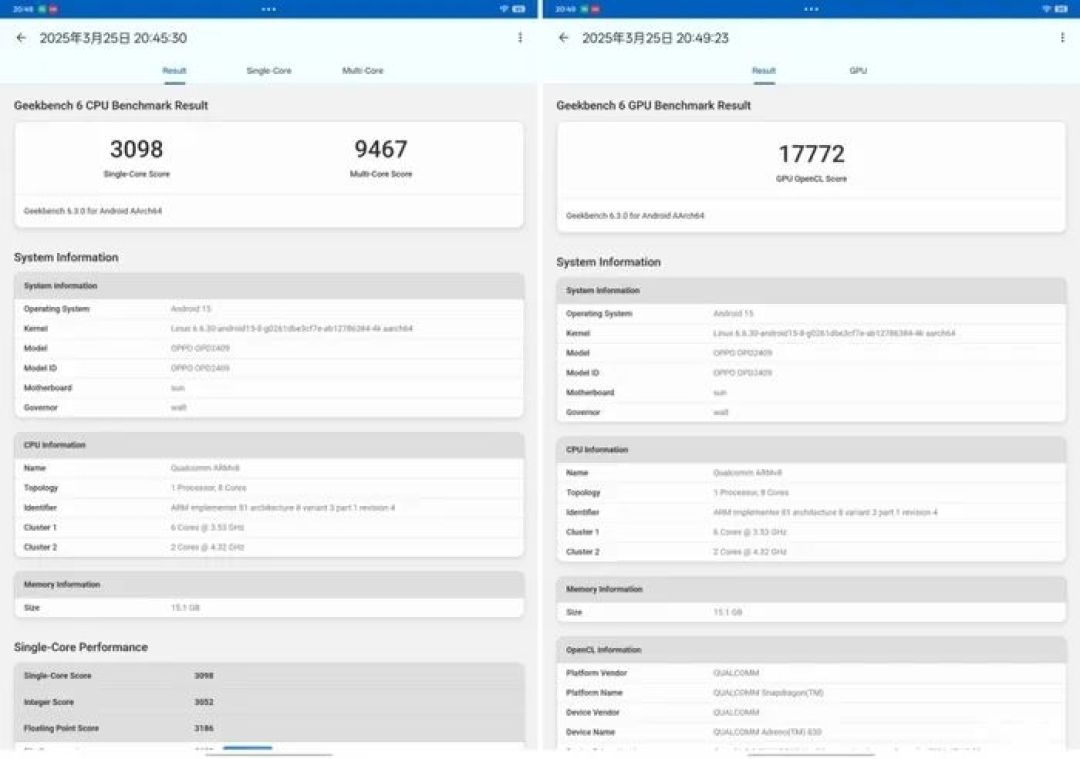Viewport: 1080px width, 759px height.
Task: Tap the Geekbench 6 GPU Benchmark Result heading
Action: tap(654, 105)
